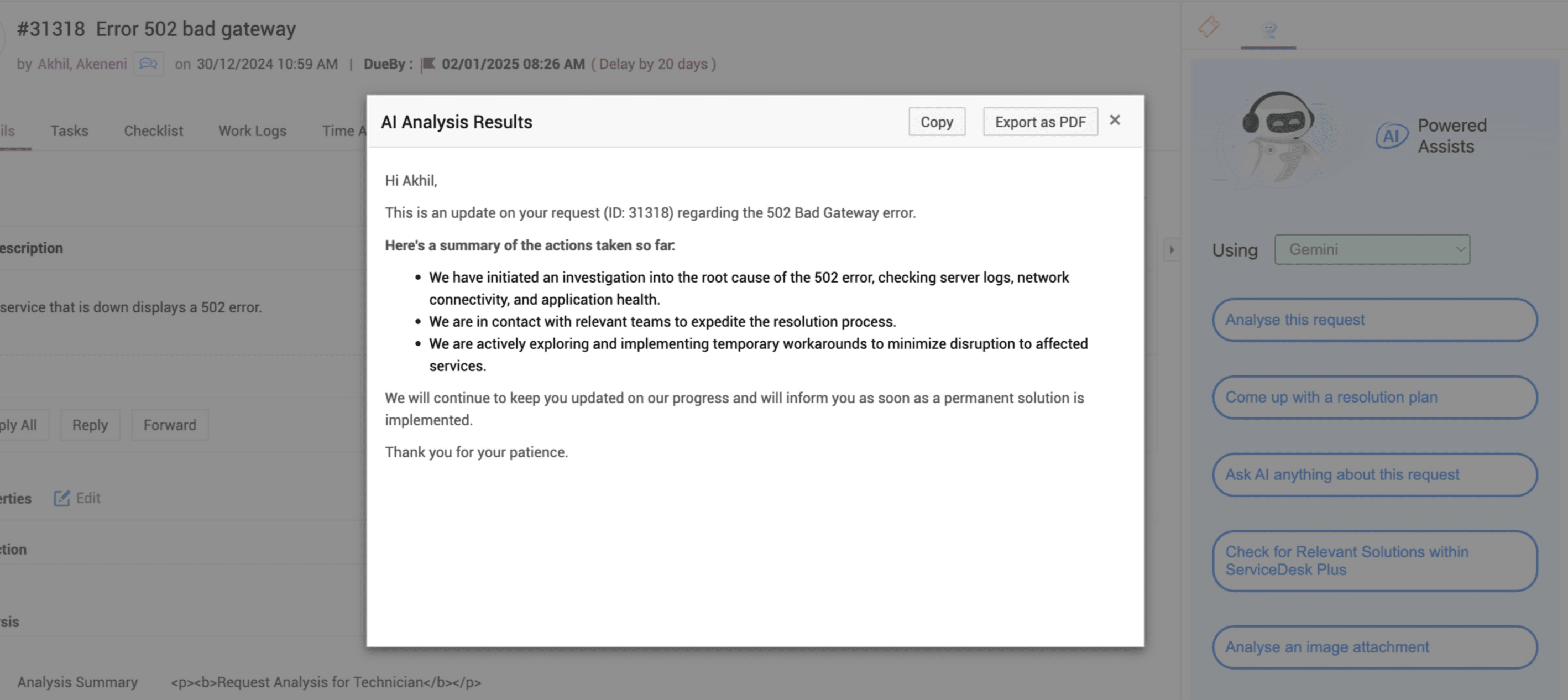Select the AI assistant robot tab icon
This screenshot has width=1568, height=700.
1268,29
